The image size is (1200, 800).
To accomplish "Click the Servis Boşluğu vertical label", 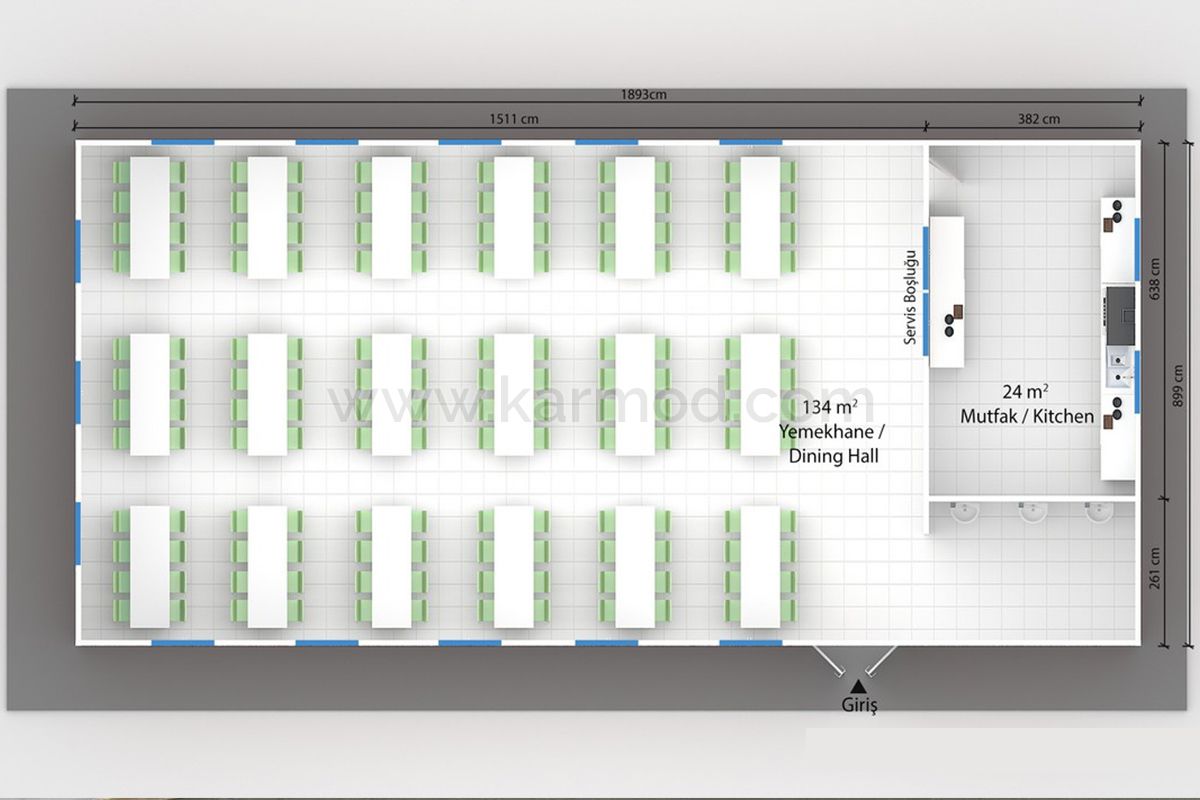I will [x=910, y=298].
